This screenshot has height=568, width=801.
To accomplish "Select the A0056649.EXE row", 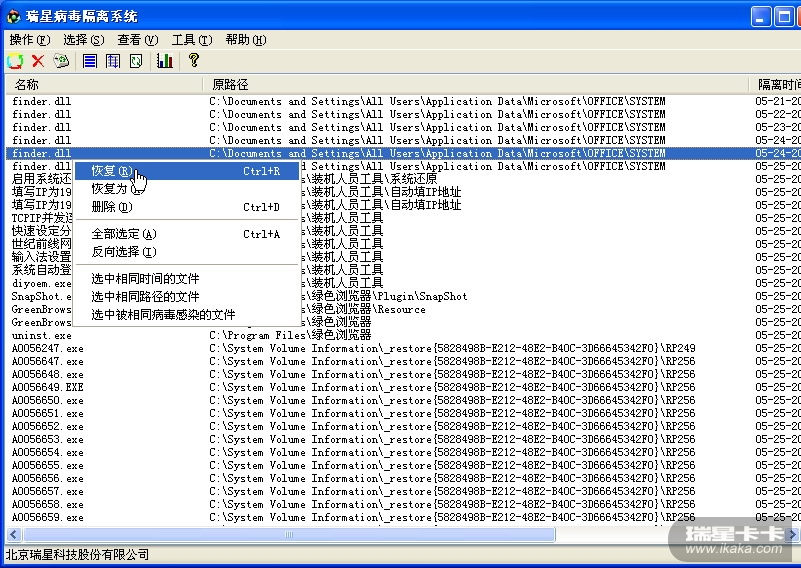I will coord(403,387).
